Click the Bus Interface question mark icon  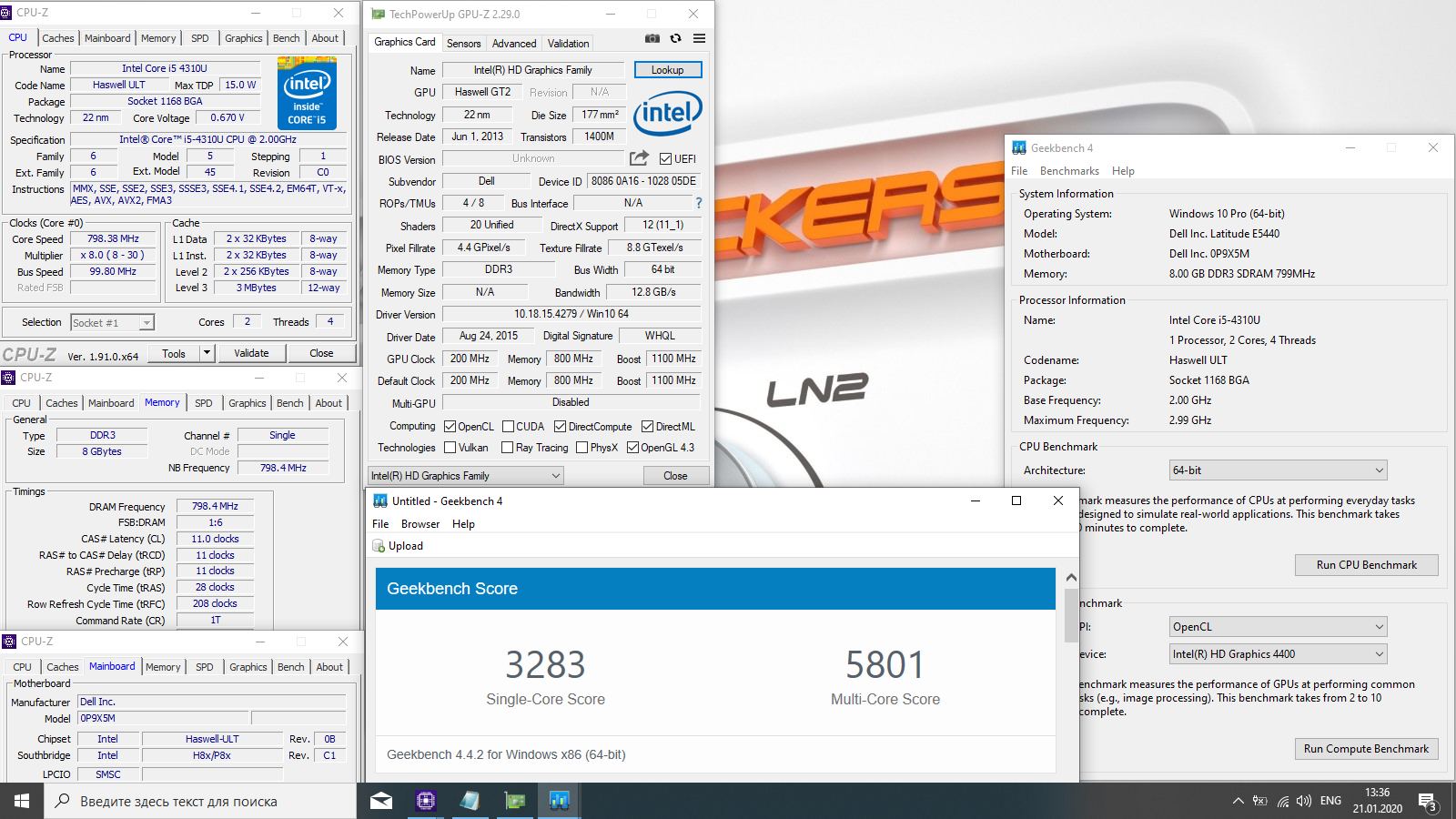pyautogui.click(x=699, y=203)
